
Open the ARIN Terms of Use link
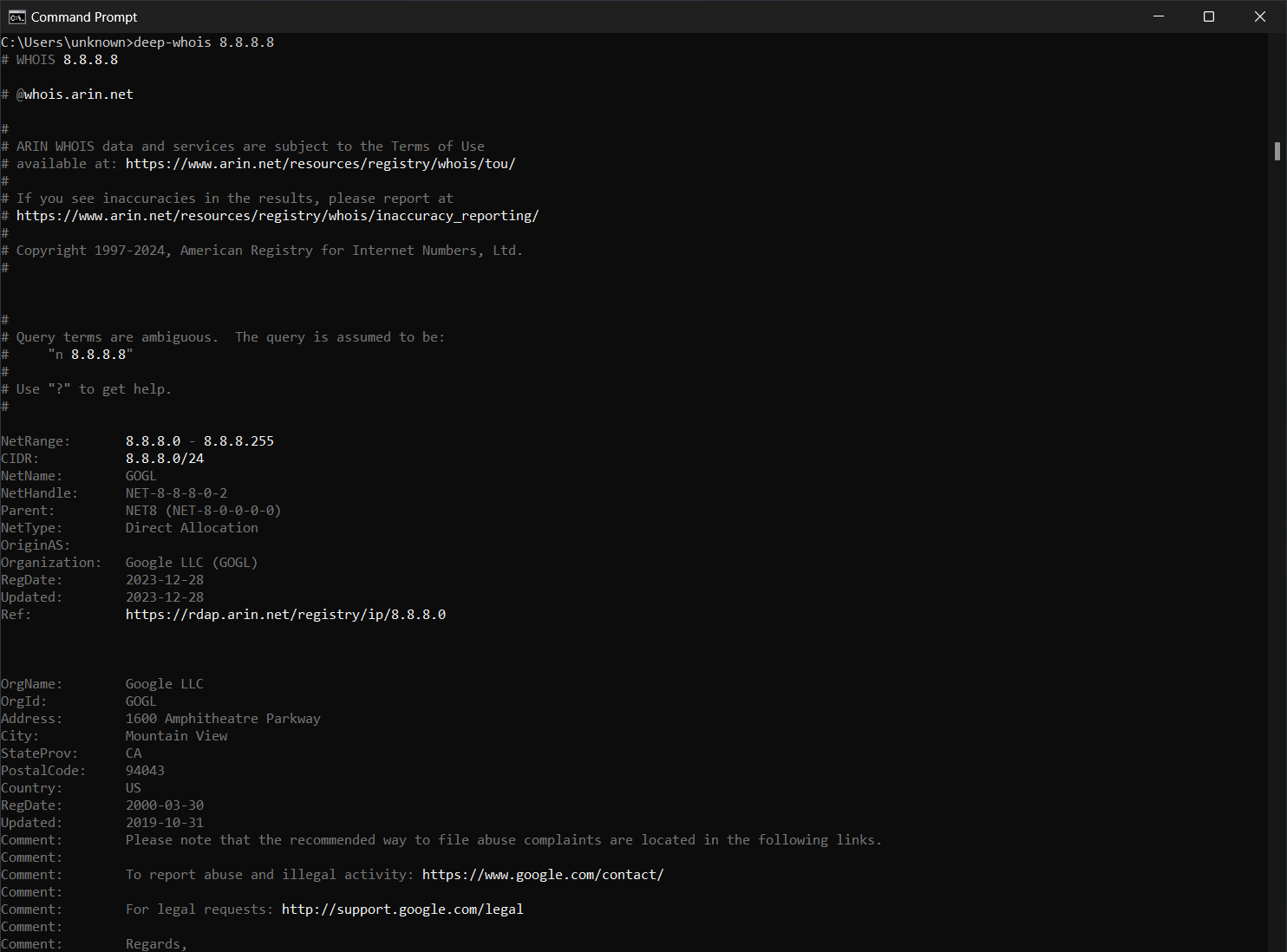tap(320, 163)
